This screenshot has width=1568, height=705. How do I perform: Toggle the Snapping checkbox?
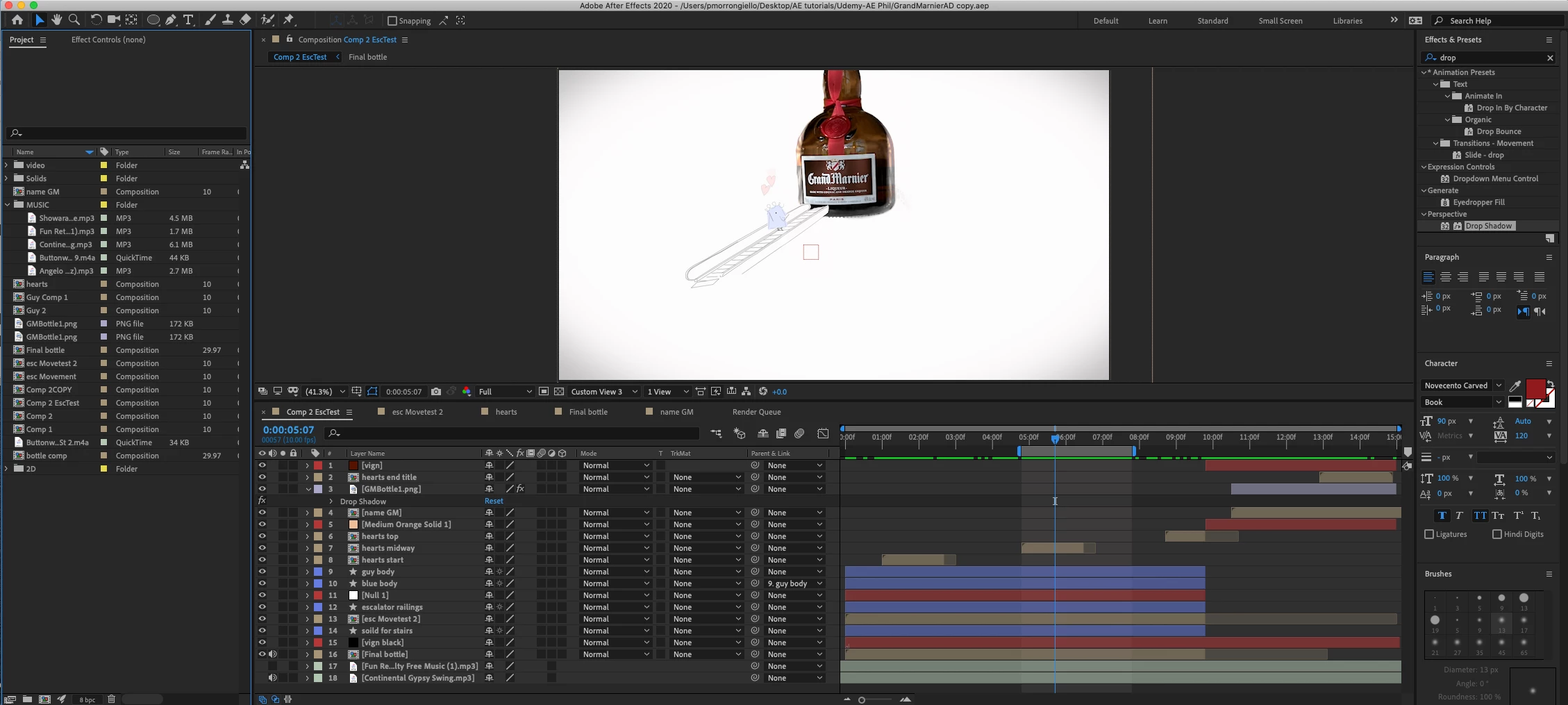[x=392, y=21]
